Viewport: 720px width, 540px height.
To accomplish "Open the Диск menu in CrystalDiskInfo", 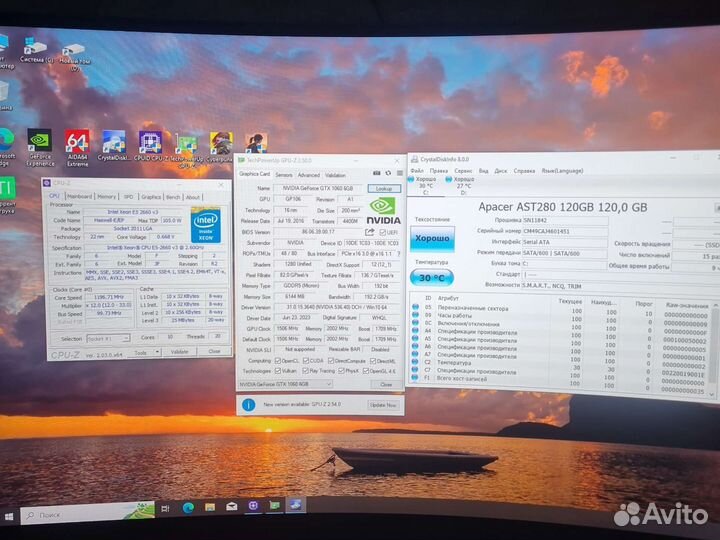I will pos(501,170).
